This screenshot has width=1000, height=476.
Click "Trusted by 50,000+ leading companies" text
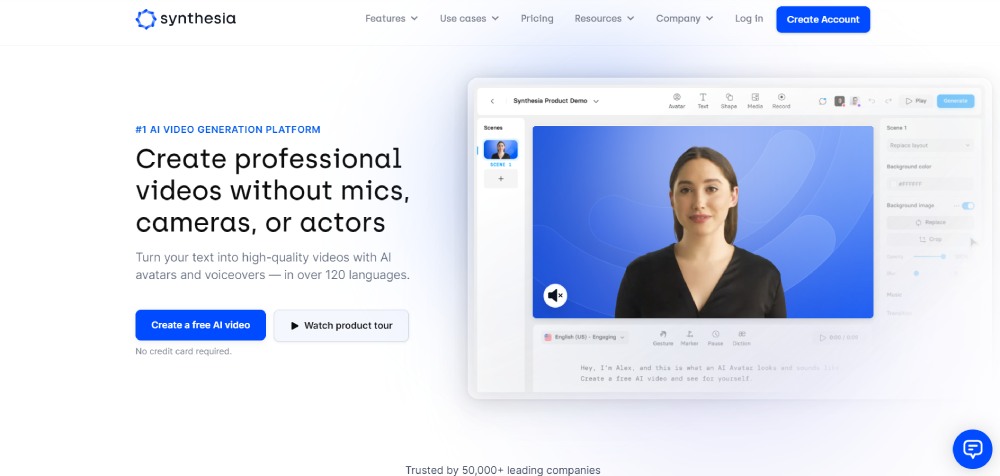coord(503,470)
